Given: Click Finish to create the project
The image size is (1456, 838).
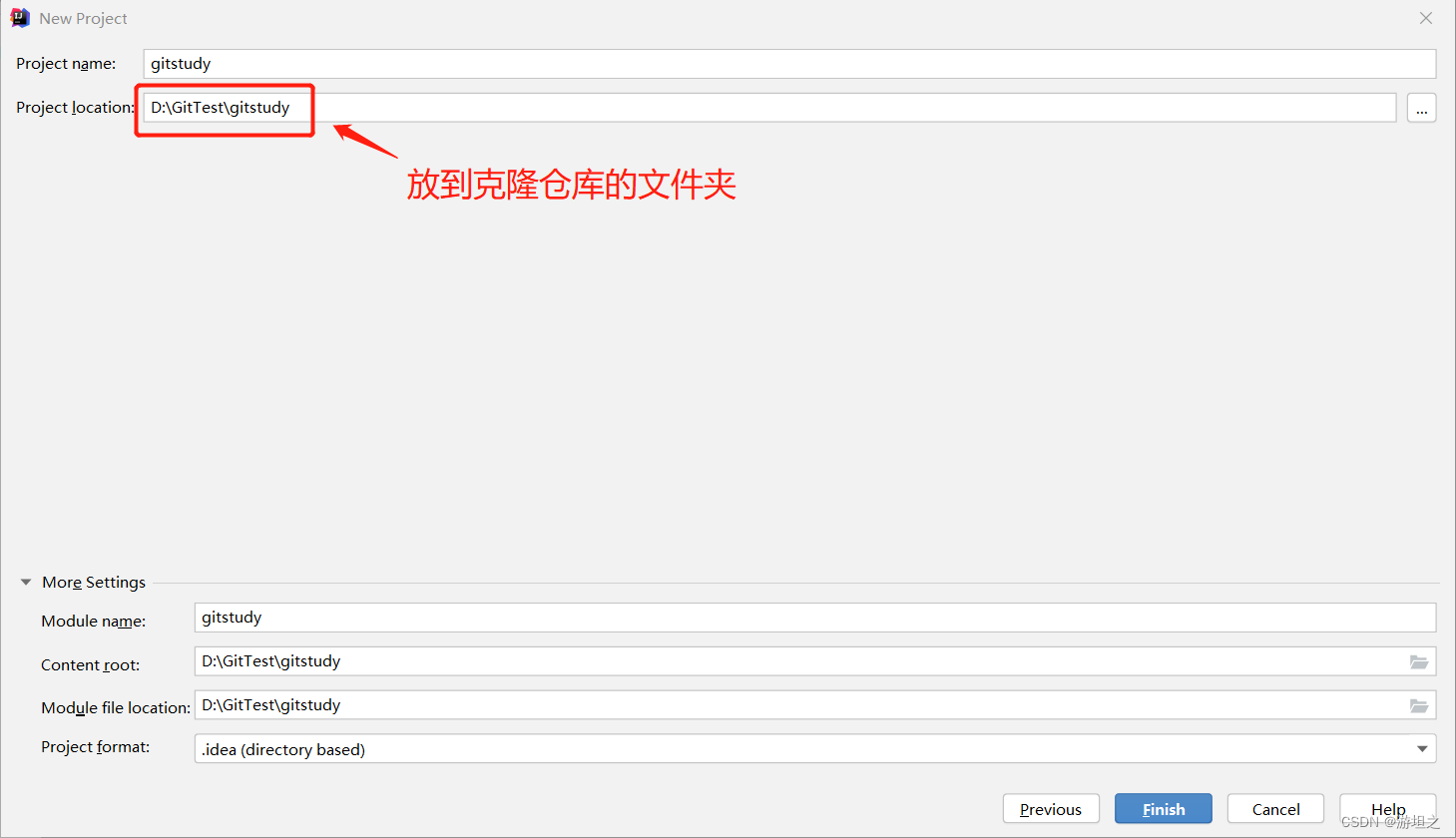Looking at the screenshot, I should pos(1164,809).
